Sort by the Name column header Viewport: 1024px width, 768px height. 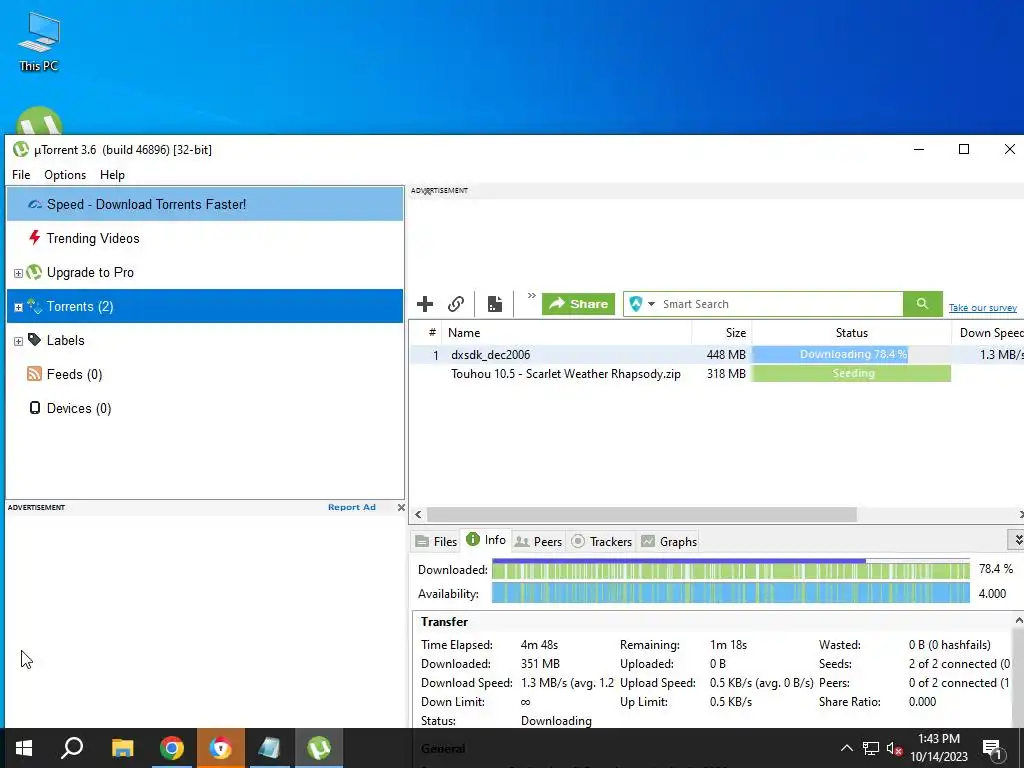[x=566, y=332]
